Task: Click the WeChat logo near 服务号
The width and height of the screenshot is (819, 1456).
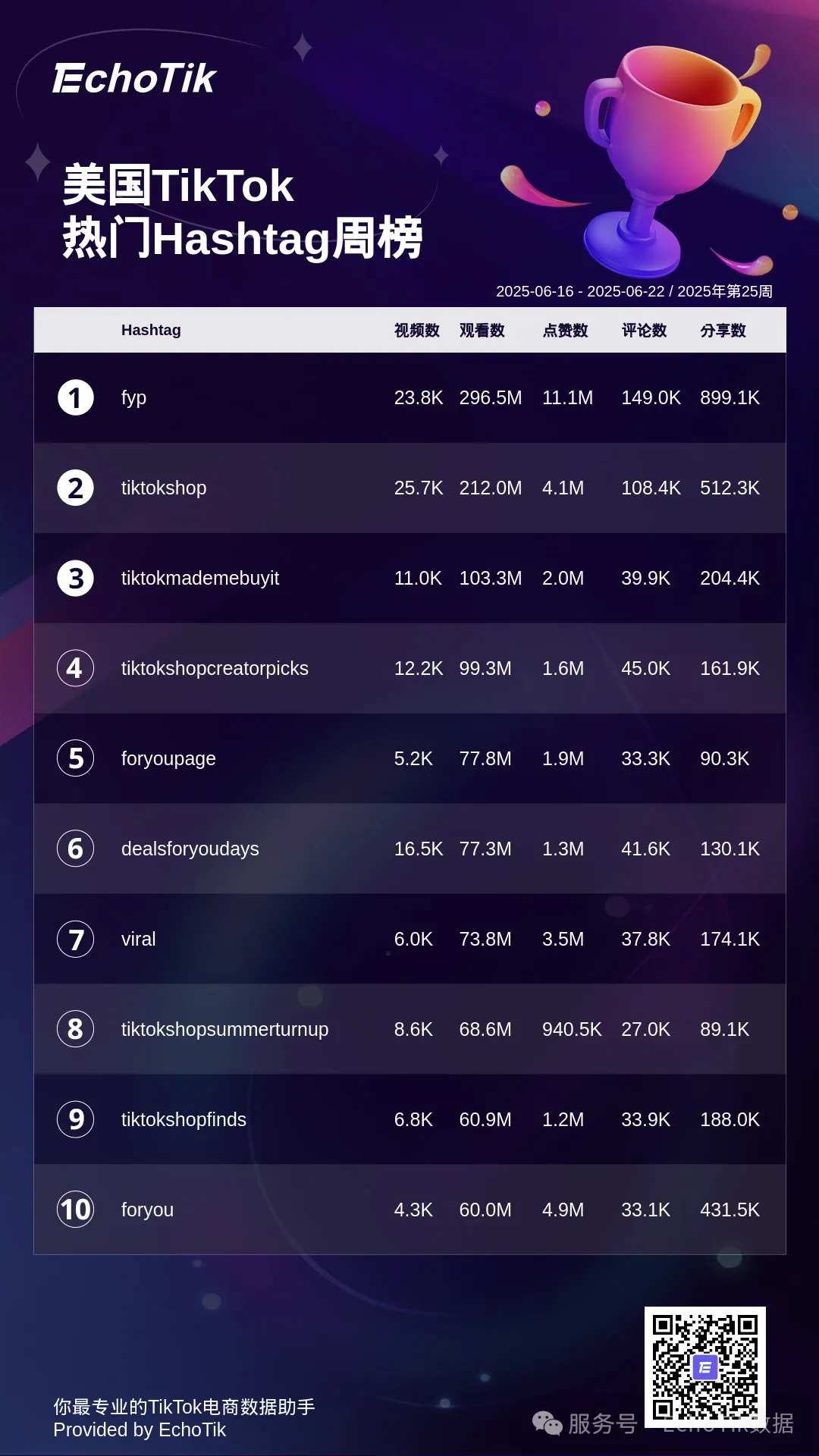Action: tap(547, 1423)
